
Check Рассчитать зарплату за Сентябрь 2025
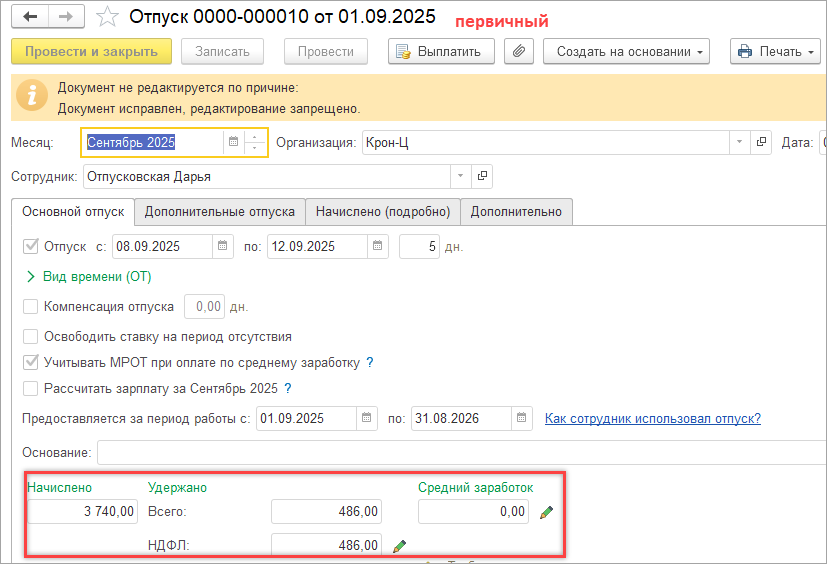pyautogui.click(x=30, y=388)
